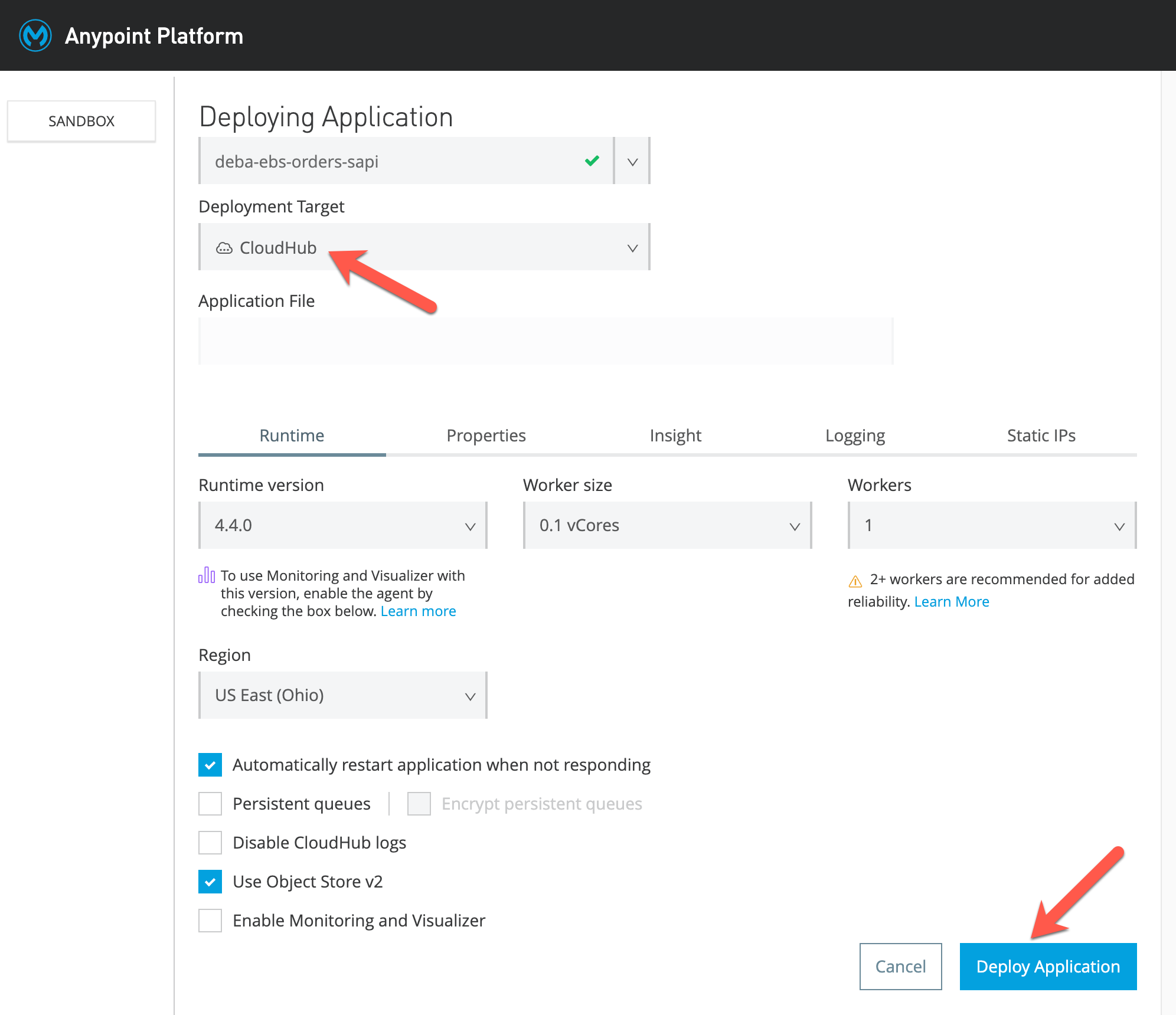Viewport: 1176px width, 1015px height.
Task: Select the Runtime tab
Action: (292, 436)
